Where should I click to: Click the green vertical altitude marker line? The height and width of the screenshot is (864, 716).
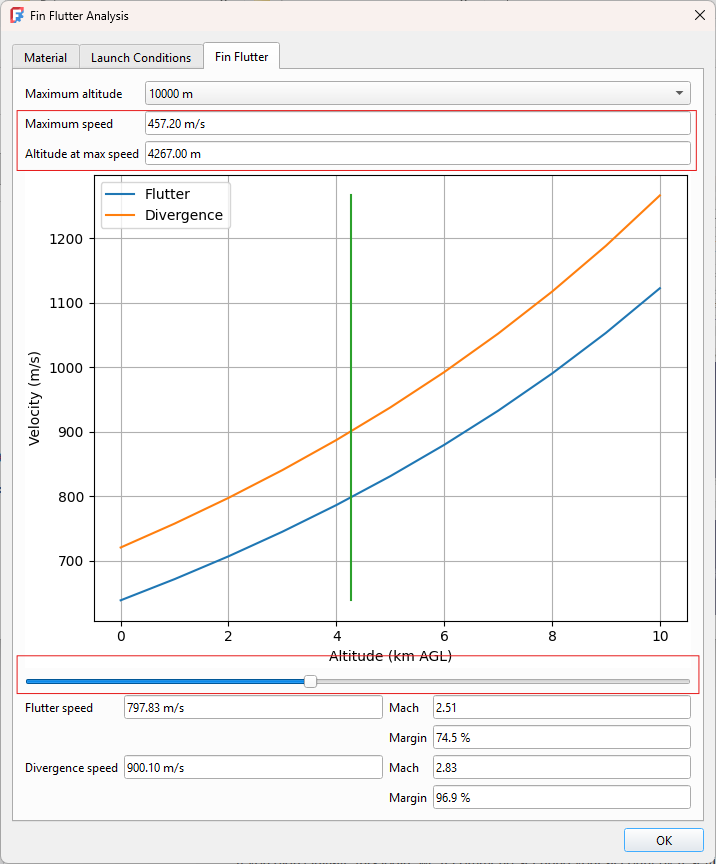351,400
